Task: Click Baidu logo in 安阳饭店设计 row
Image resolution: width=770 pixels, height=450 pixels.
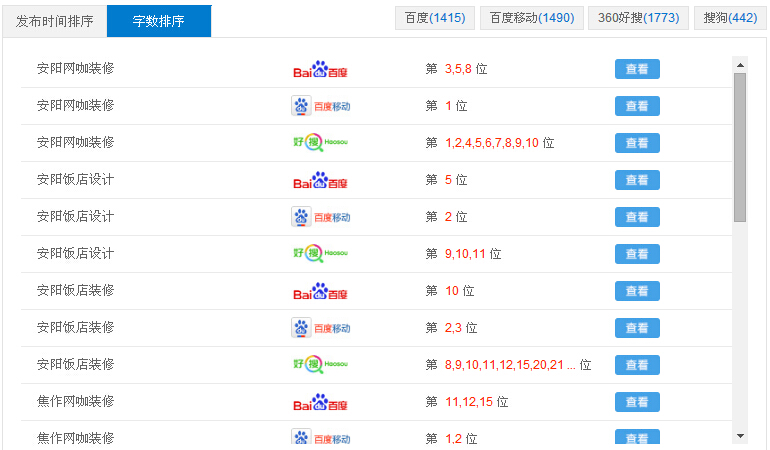Action: [320, 180]
